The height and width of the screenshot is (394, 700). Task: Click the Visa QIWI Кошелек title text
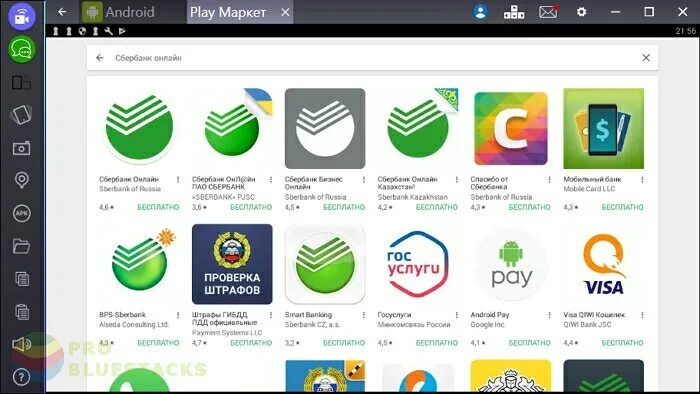tap(594, 315)
